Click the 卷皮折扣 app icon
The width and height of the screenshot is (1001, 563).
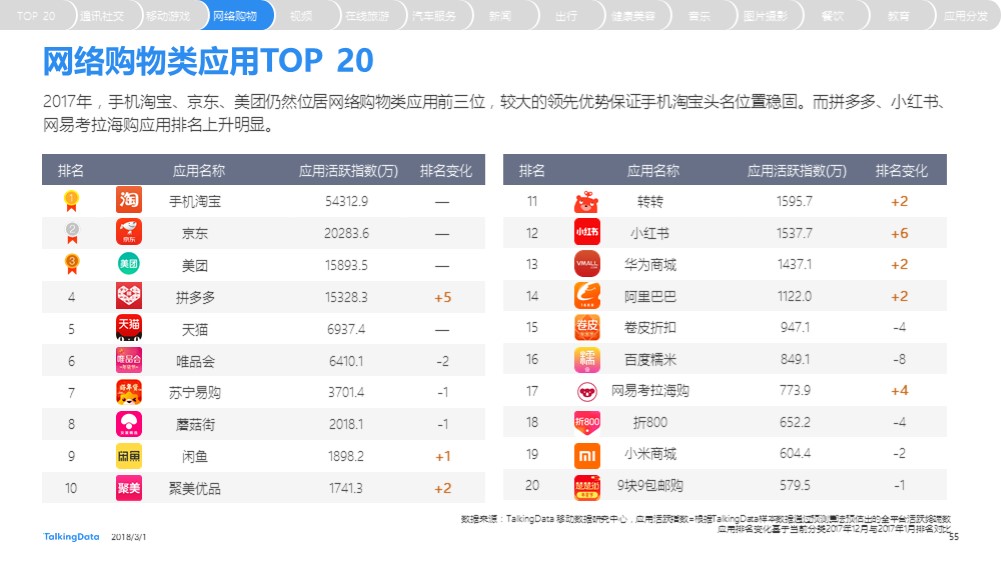tap(587, 327)
